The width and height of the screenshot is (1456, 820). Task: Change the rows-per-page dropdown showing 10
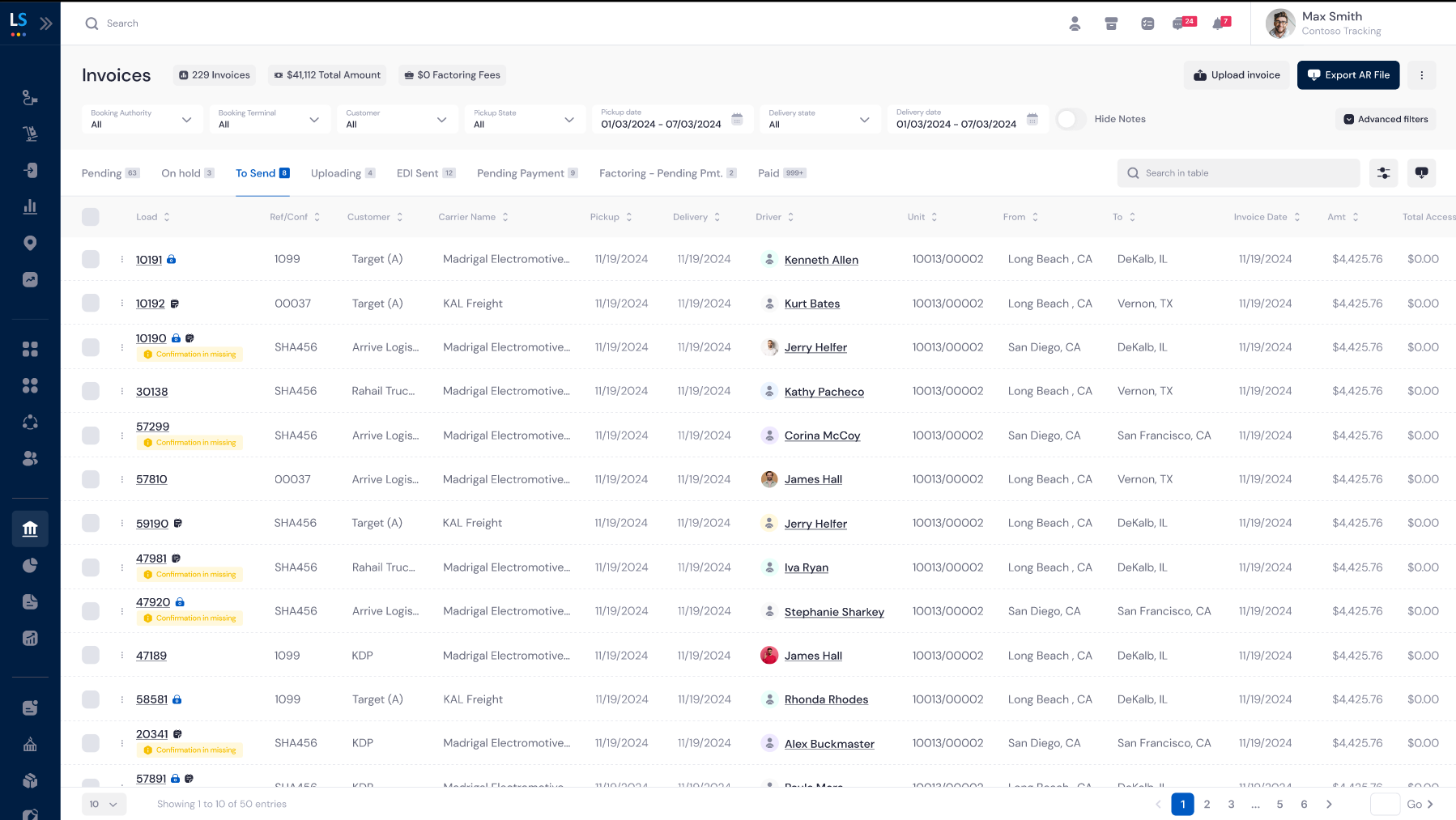point(104,804)
